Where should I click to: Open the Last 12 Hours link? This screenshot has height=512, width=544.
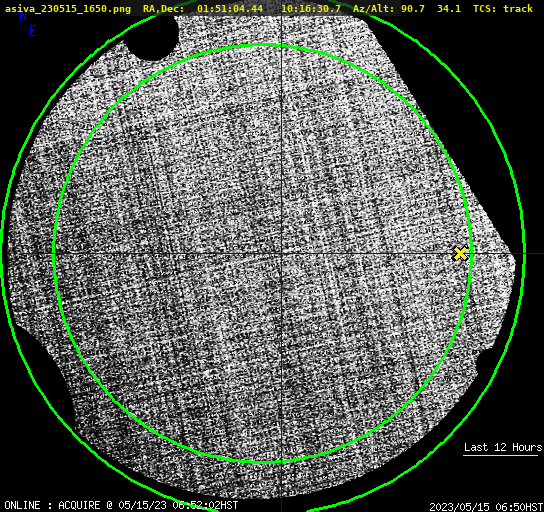503,447
